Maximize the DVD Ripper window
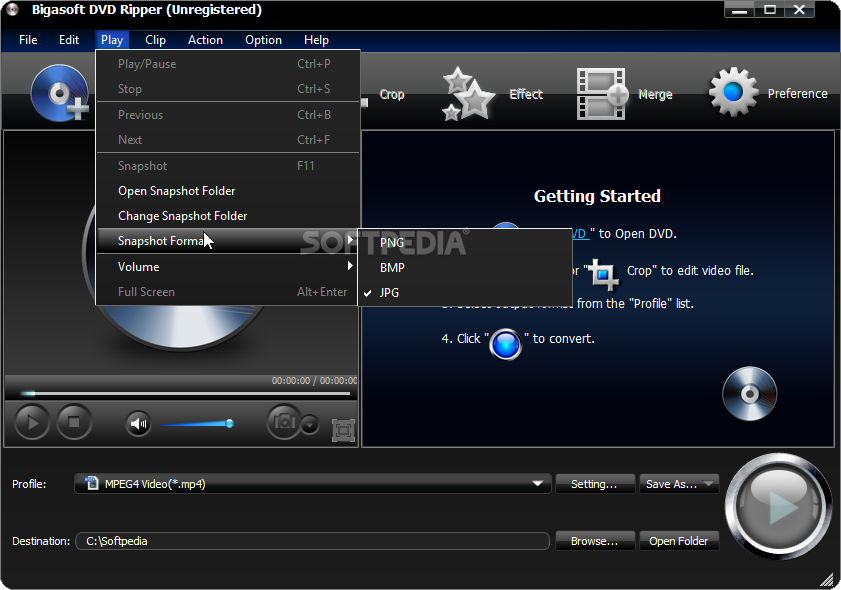 (x=770, y=10)
